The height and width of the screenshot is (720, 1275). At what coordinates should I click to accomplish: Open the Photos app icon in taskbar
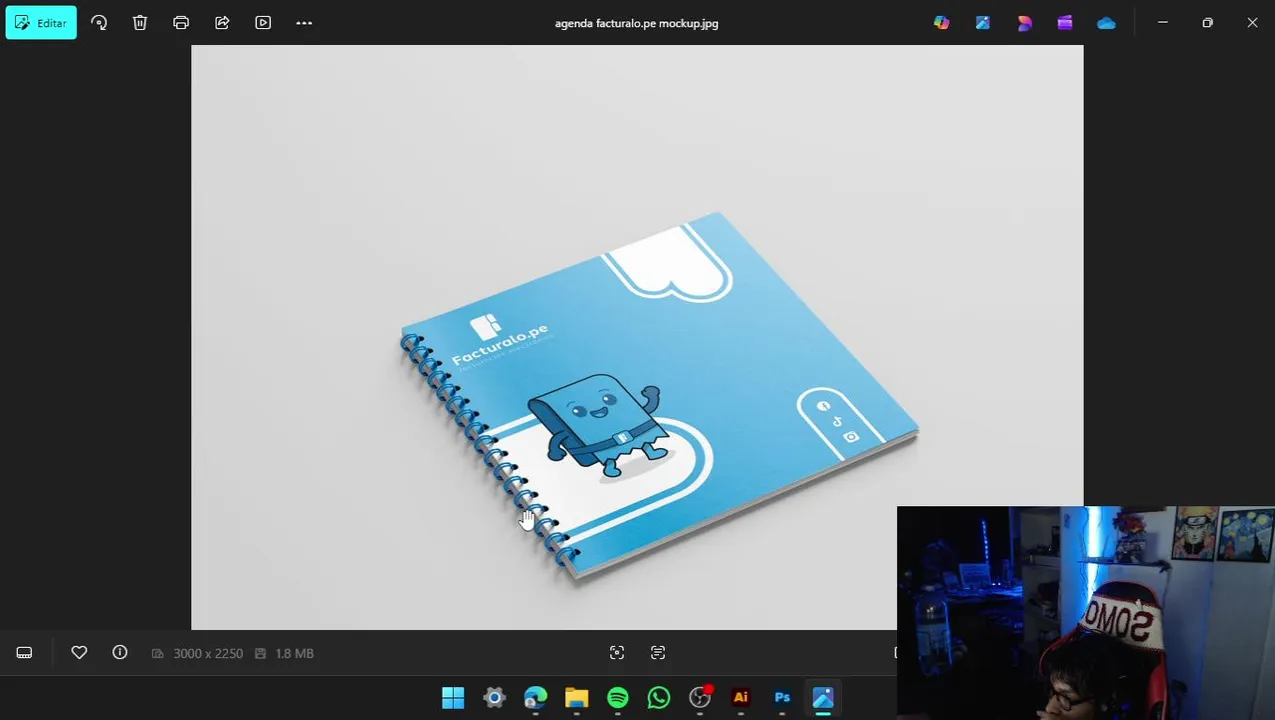tap(823, 698)
